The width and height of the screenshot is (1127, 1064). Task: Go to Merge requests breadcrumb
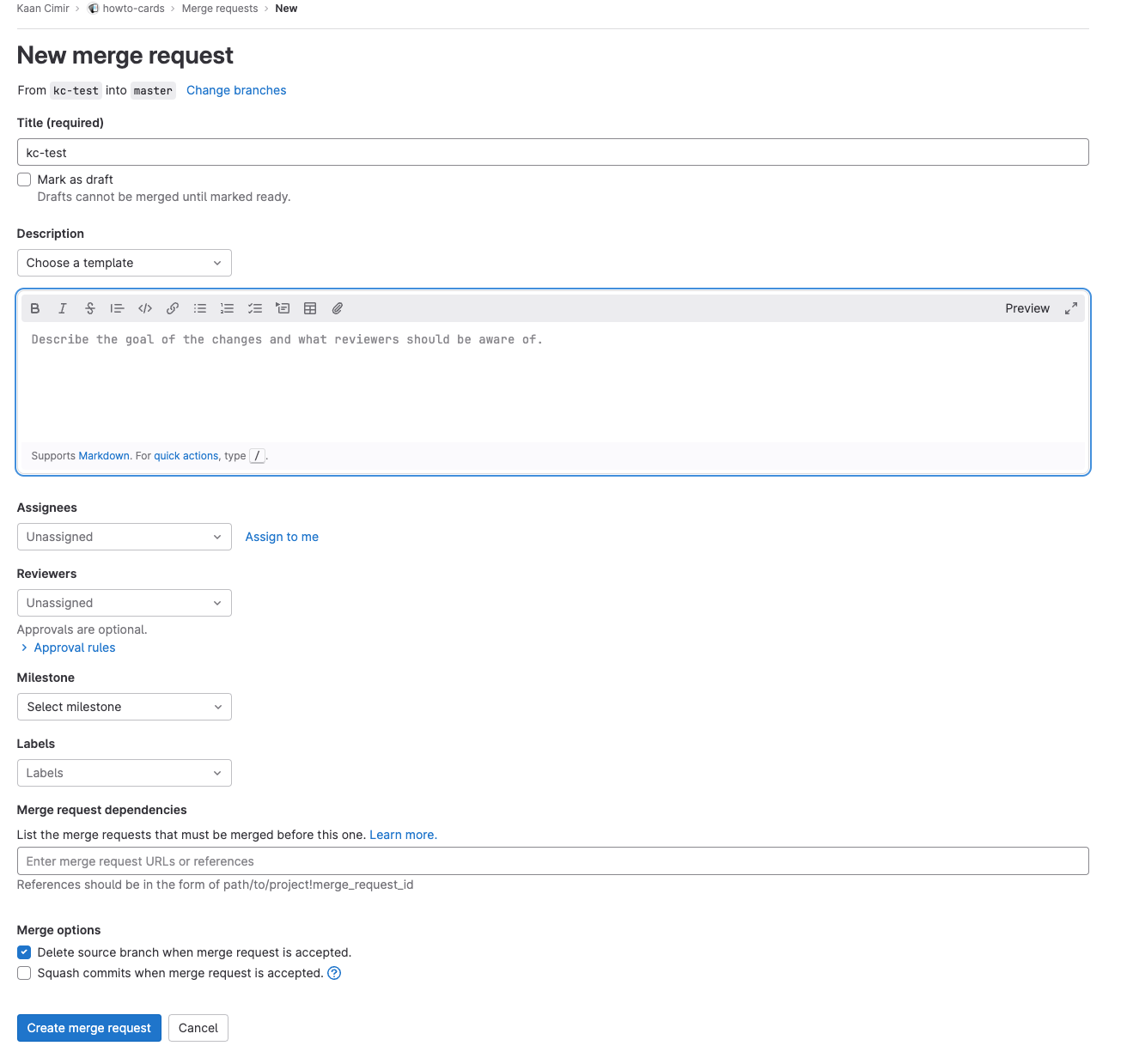[220, 9]
